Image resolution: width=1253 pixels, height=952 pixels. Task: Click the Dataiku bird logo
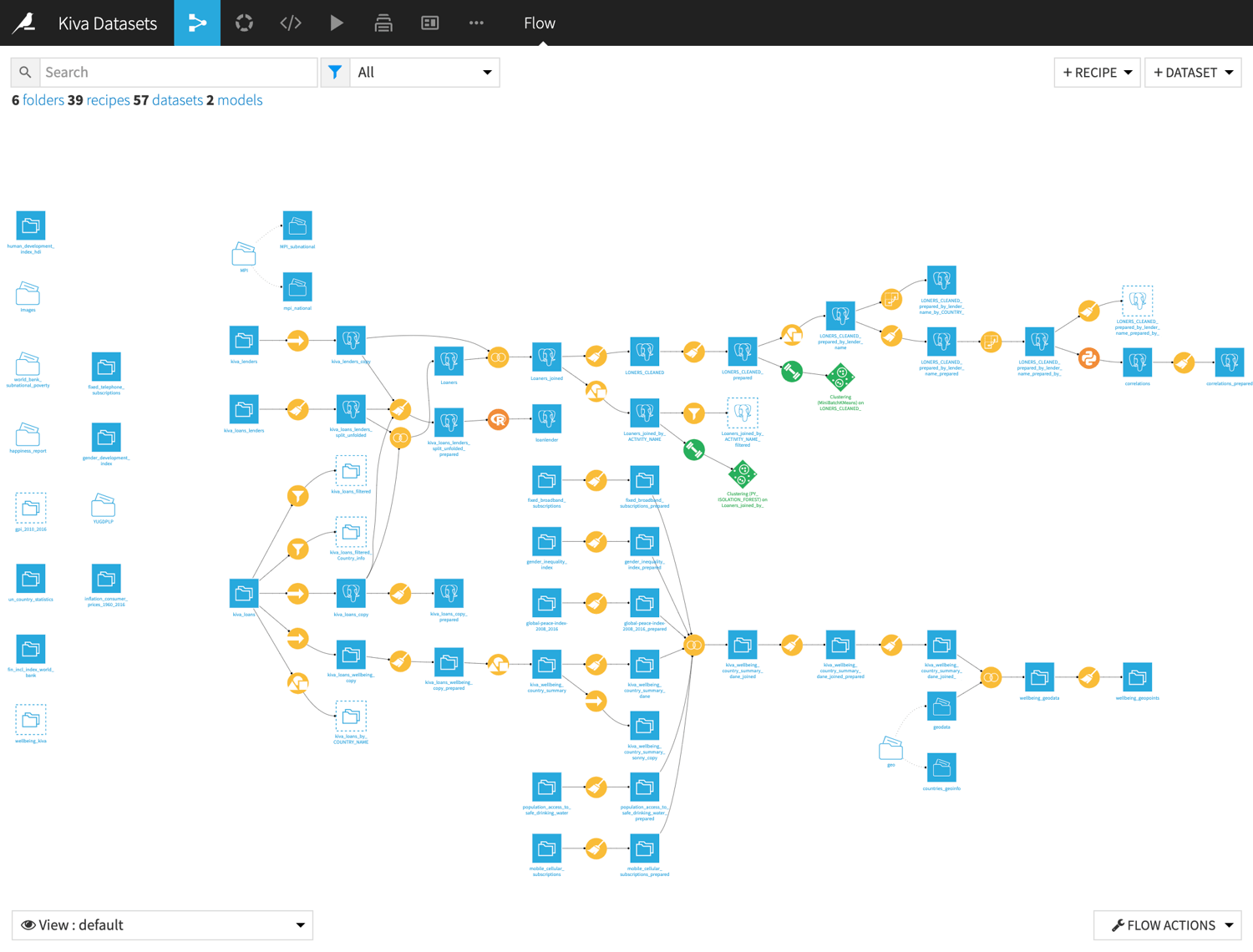tap(24, 23)
